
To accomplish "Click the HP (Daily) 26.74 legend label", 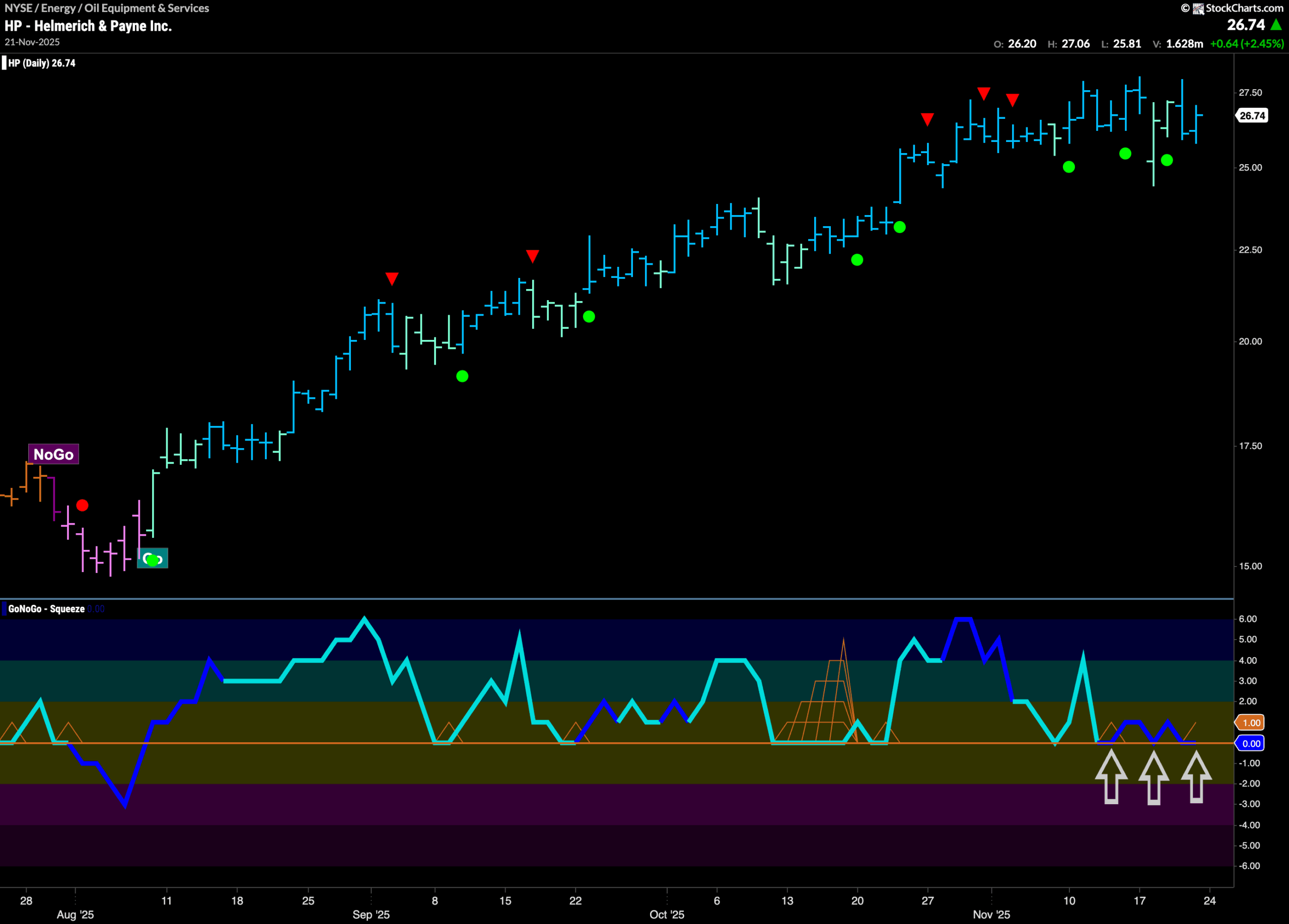I will click(x=41, y=63).
